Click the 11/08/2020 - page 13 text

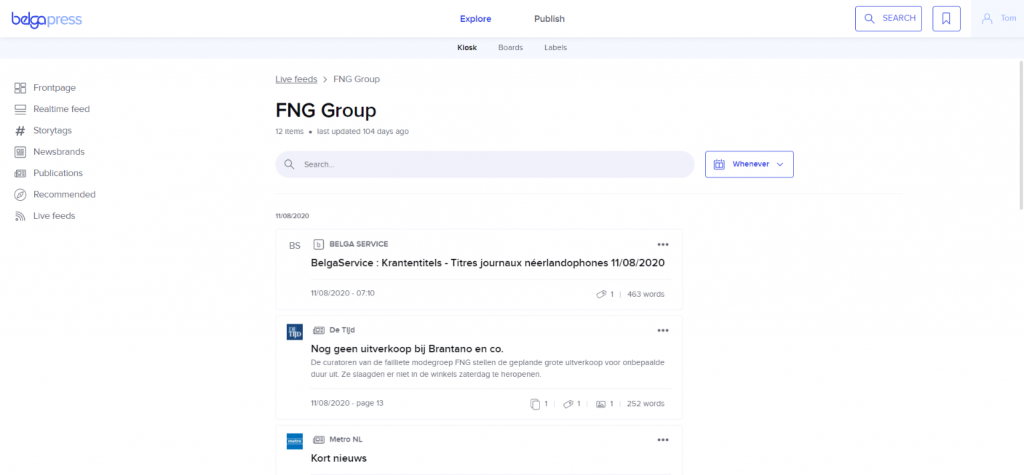tap(347, 402)
